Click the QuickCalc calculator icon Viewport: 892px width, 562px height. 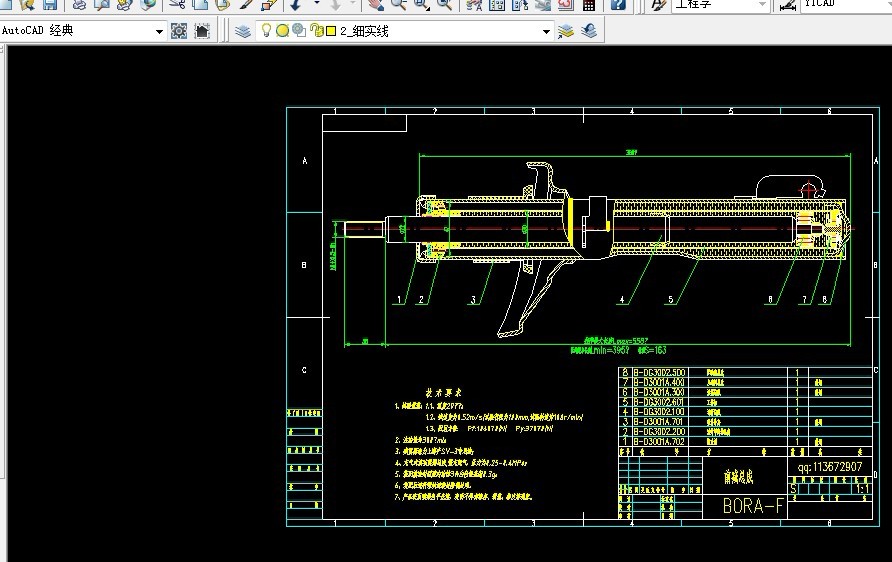589,4
